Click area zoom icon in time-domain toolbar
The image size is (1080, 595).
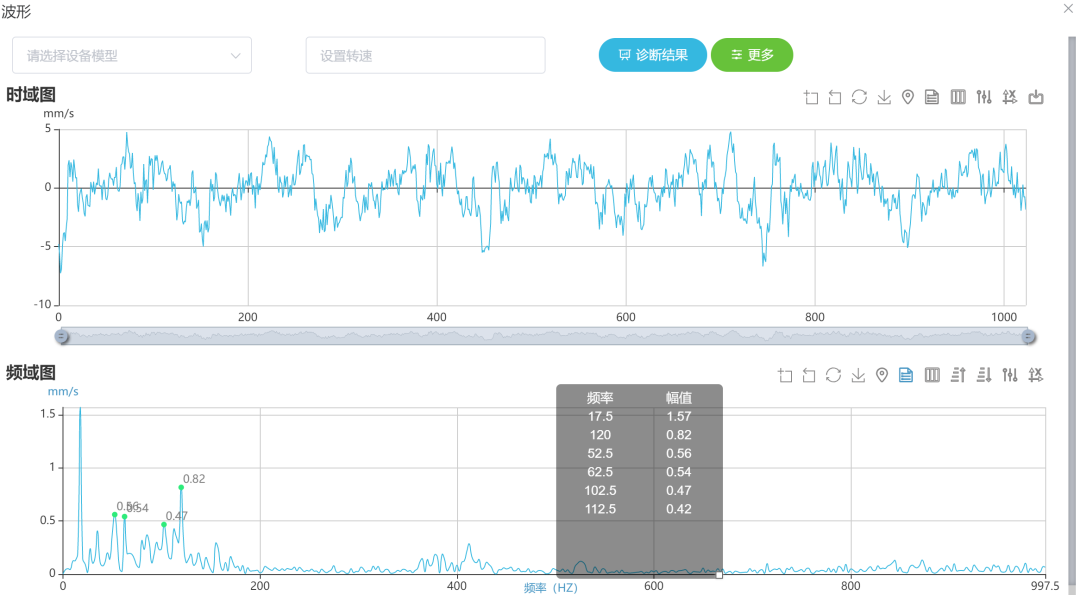pyautogui.click(x=811, y=97)
